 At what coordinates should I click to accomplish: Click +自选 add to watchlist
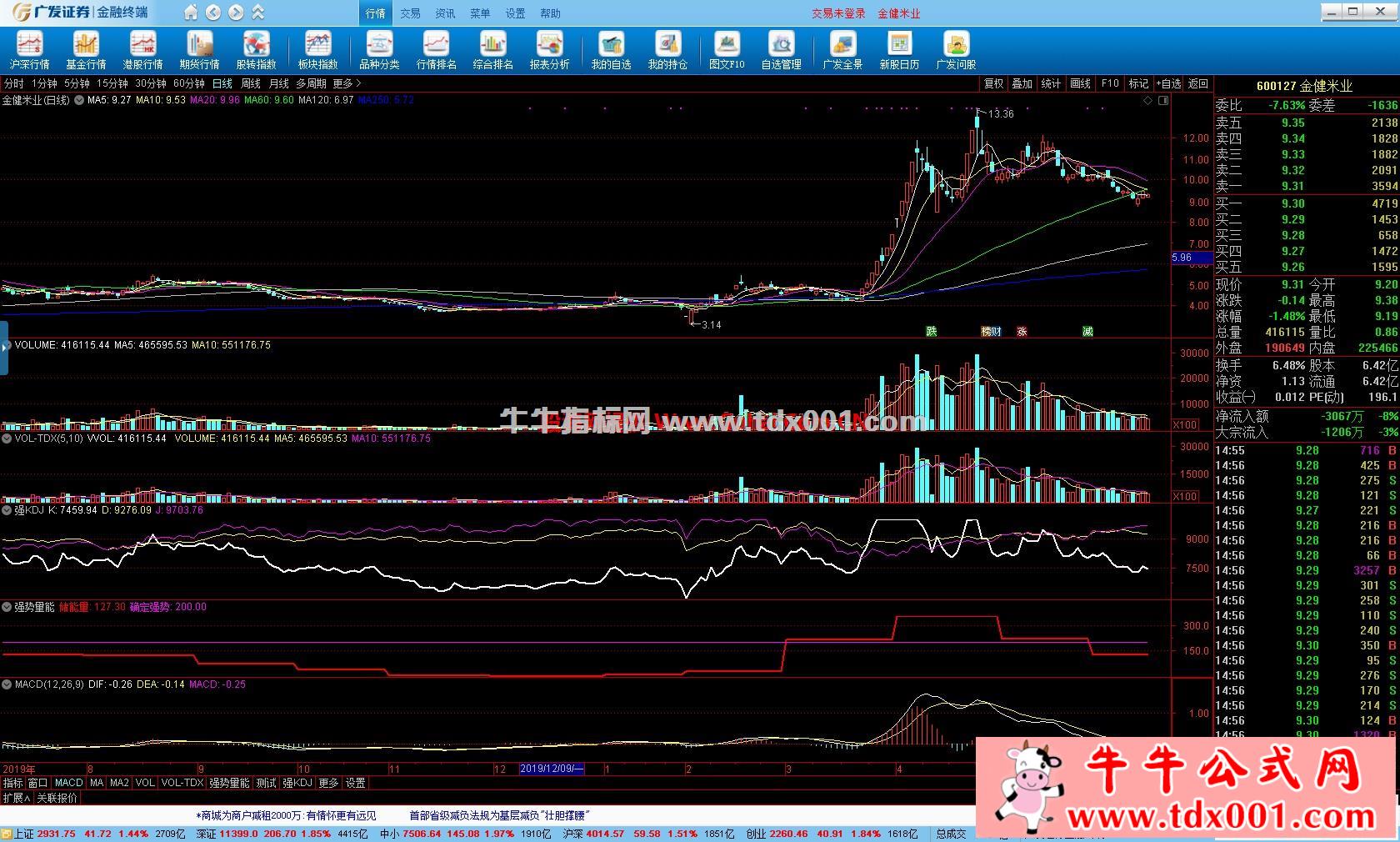pyautogui.click(x=1168, y=83)
